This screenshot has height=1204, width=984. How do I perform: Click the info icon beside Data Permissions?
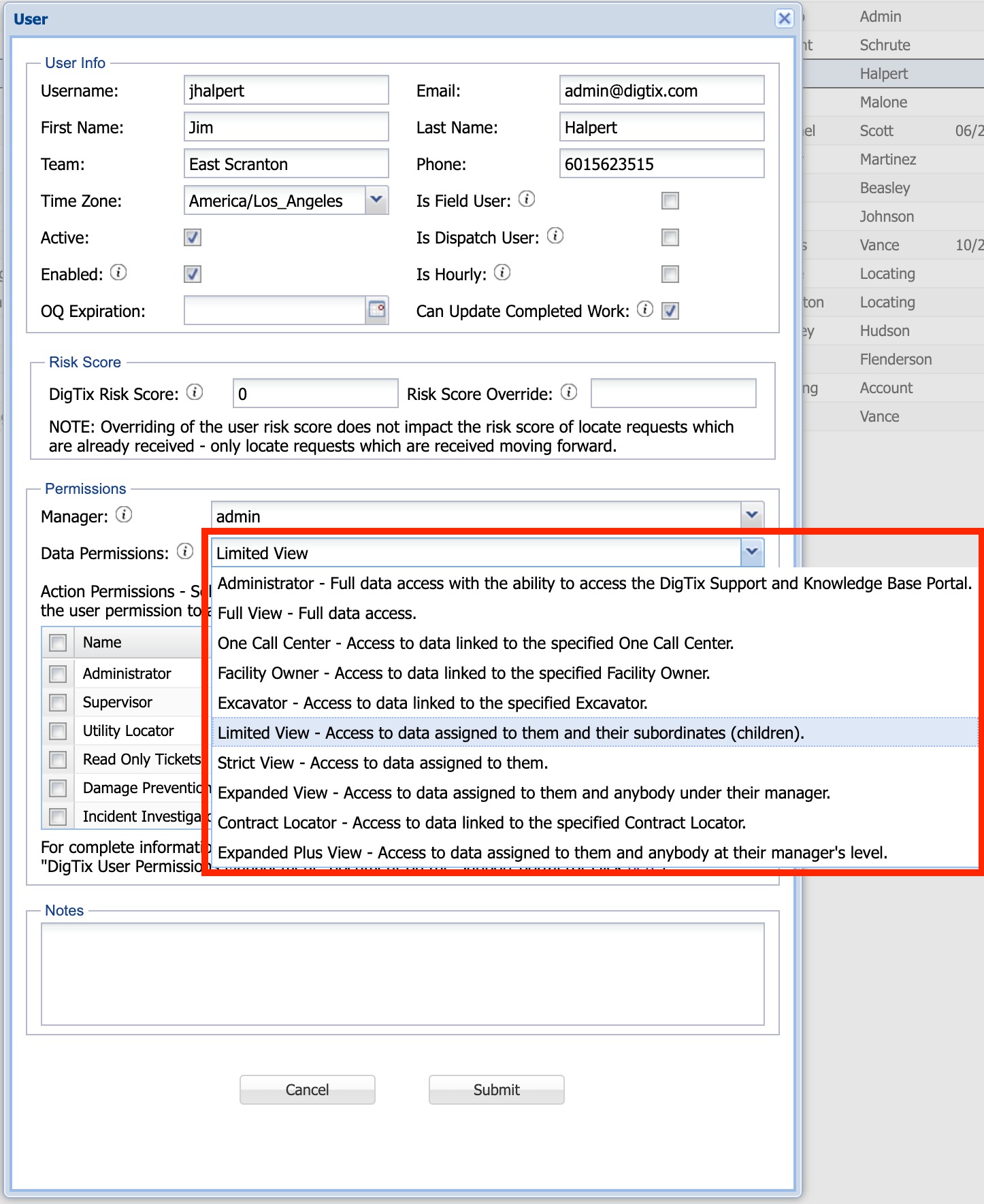coord(185,551)
